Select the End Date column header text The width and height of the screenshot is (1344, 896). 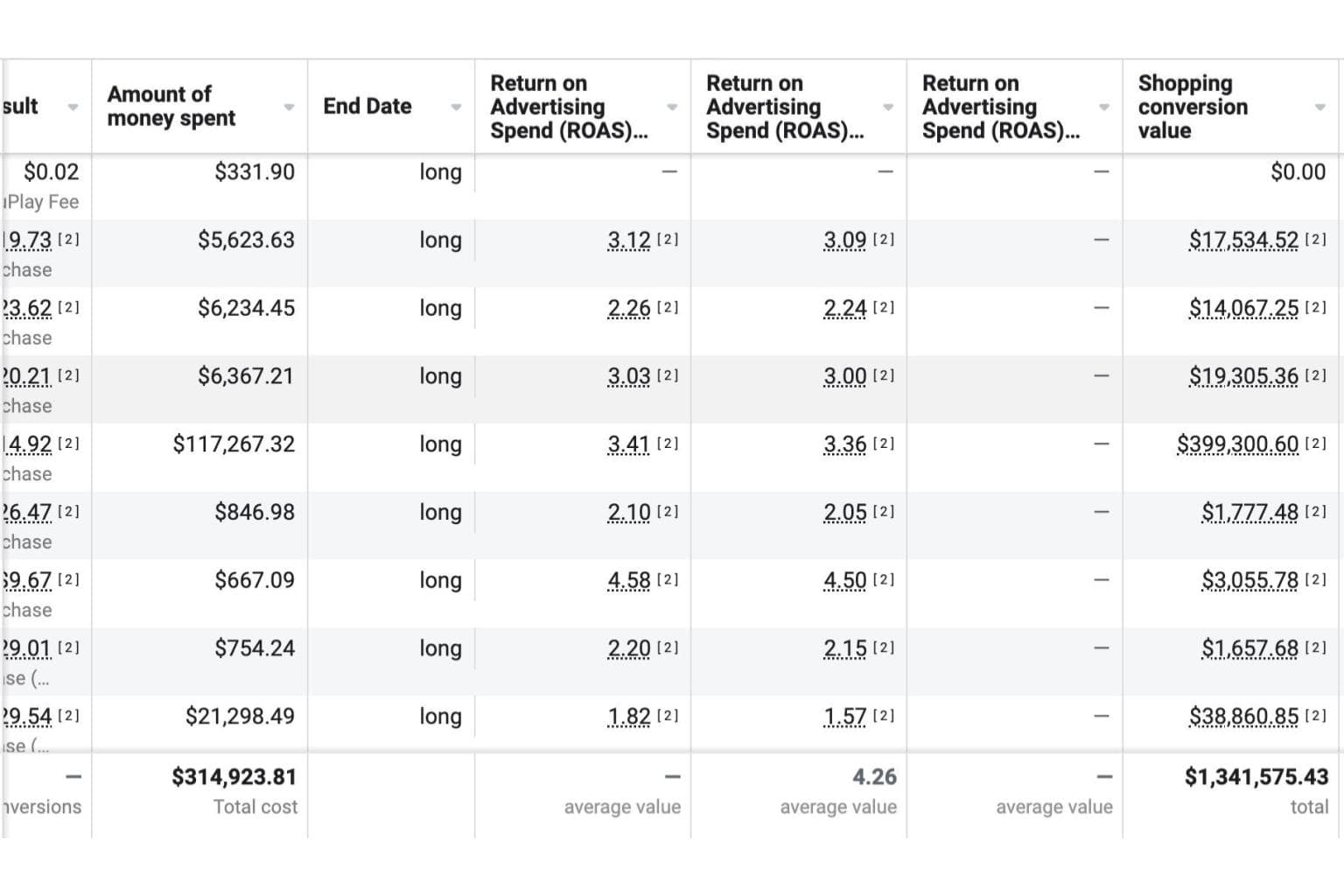(367, 106)
